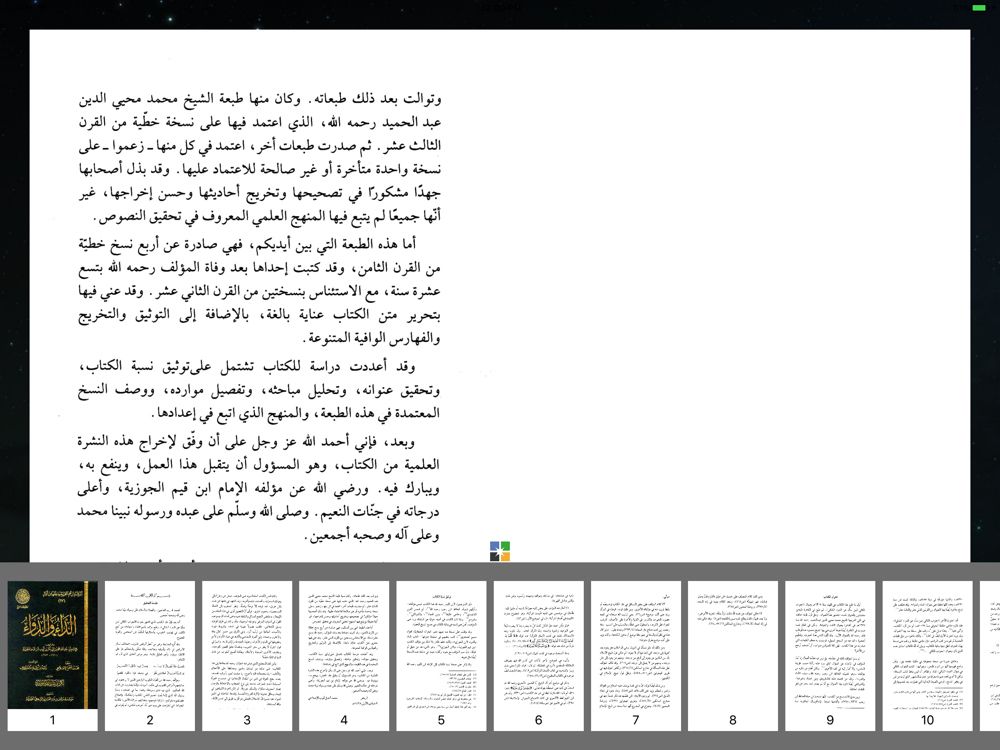Tap the clock time in the status bar
This screenshot has height=750, width=1000.
(x=501, y=7)
